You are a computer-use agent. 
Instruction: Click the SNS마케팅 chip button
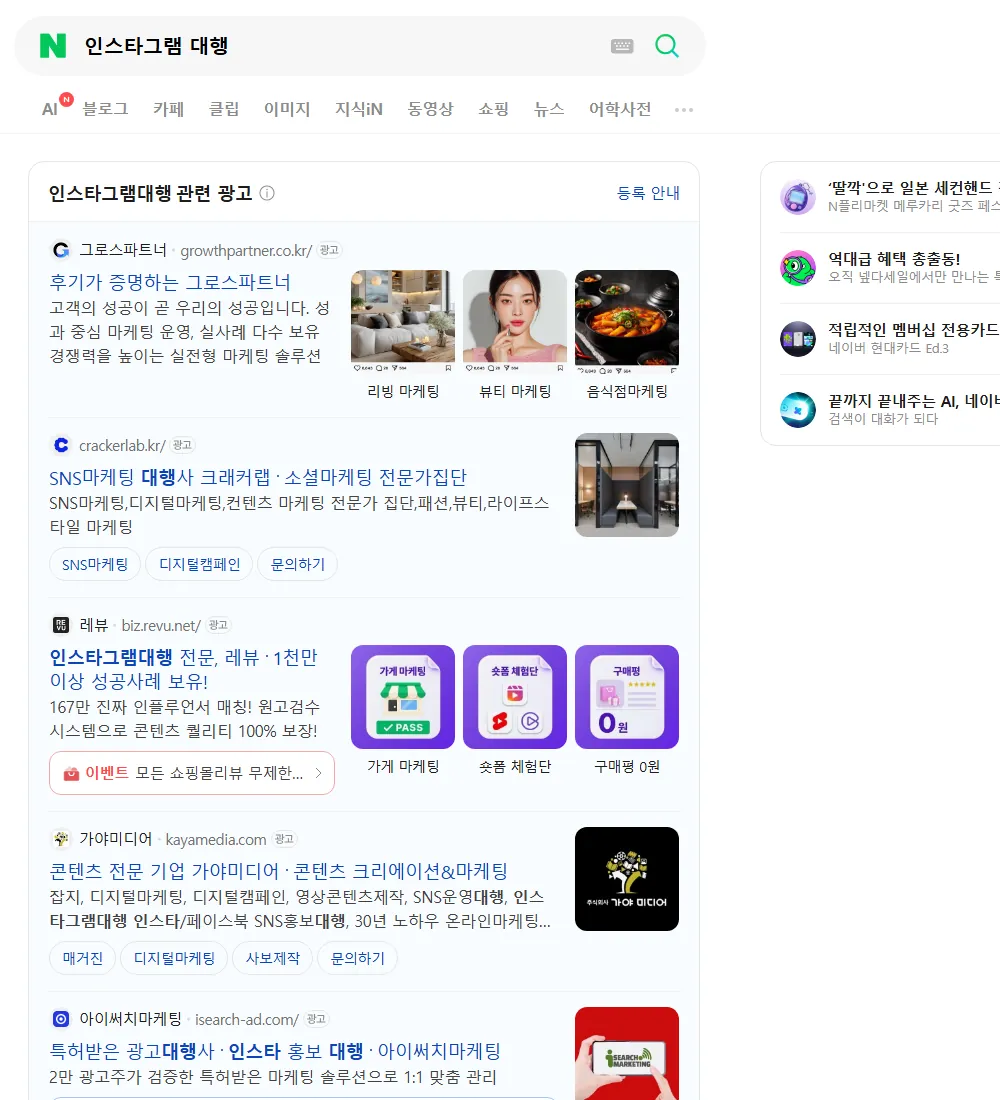(95, 565)
